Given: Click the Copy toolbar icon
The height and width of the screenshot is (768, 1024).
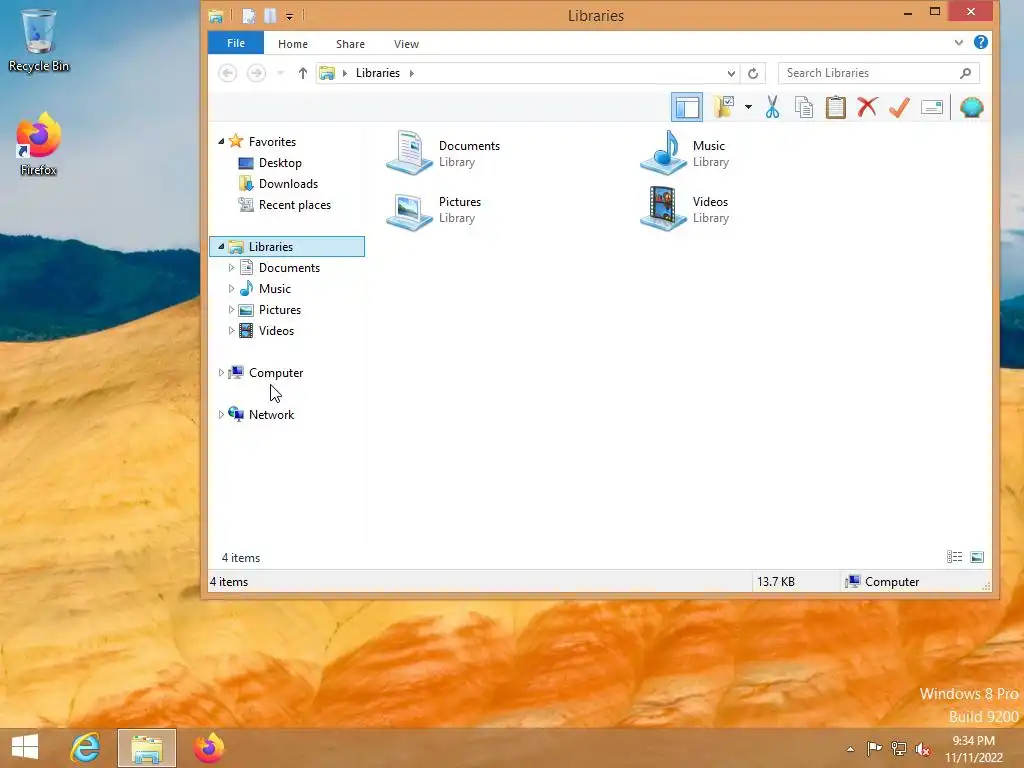Looking at the screenshot, I should (x=804, y=107).
